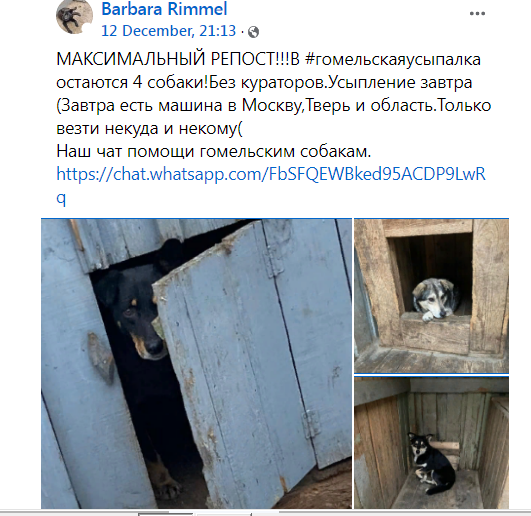531x516 pixels.
Task: Click the black dog's nose in large photo
Action: (x=154, y=346)
